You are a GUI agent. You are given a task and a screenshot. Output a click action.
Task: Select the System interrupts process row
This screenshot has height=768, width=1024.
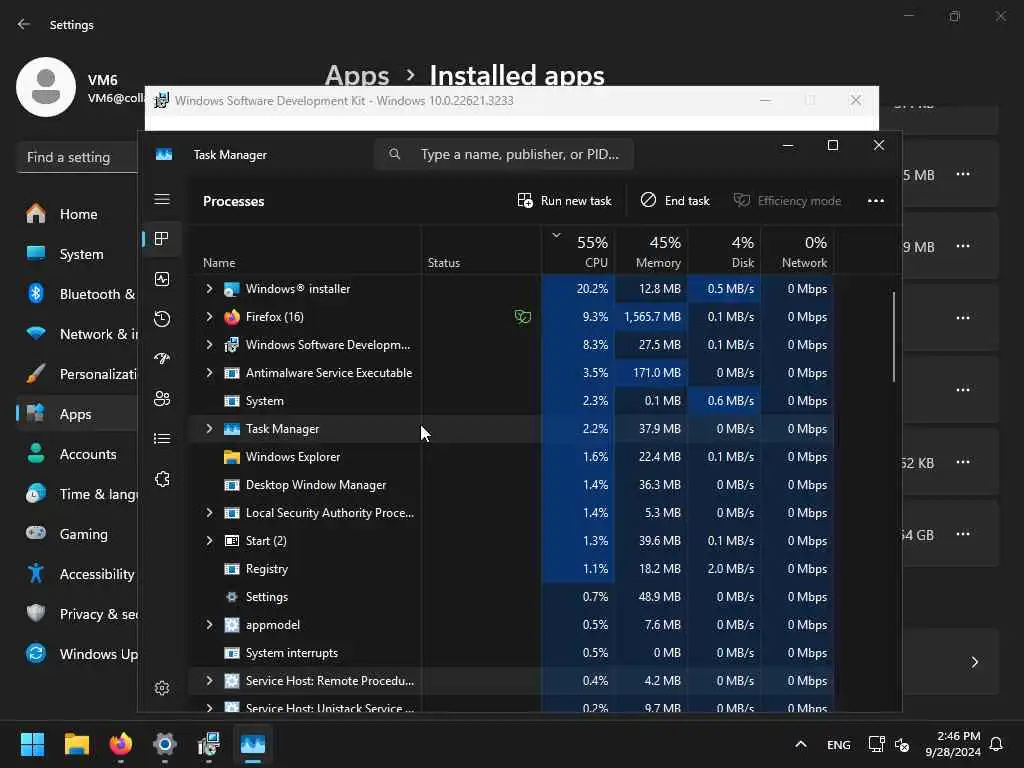point(511,652)
